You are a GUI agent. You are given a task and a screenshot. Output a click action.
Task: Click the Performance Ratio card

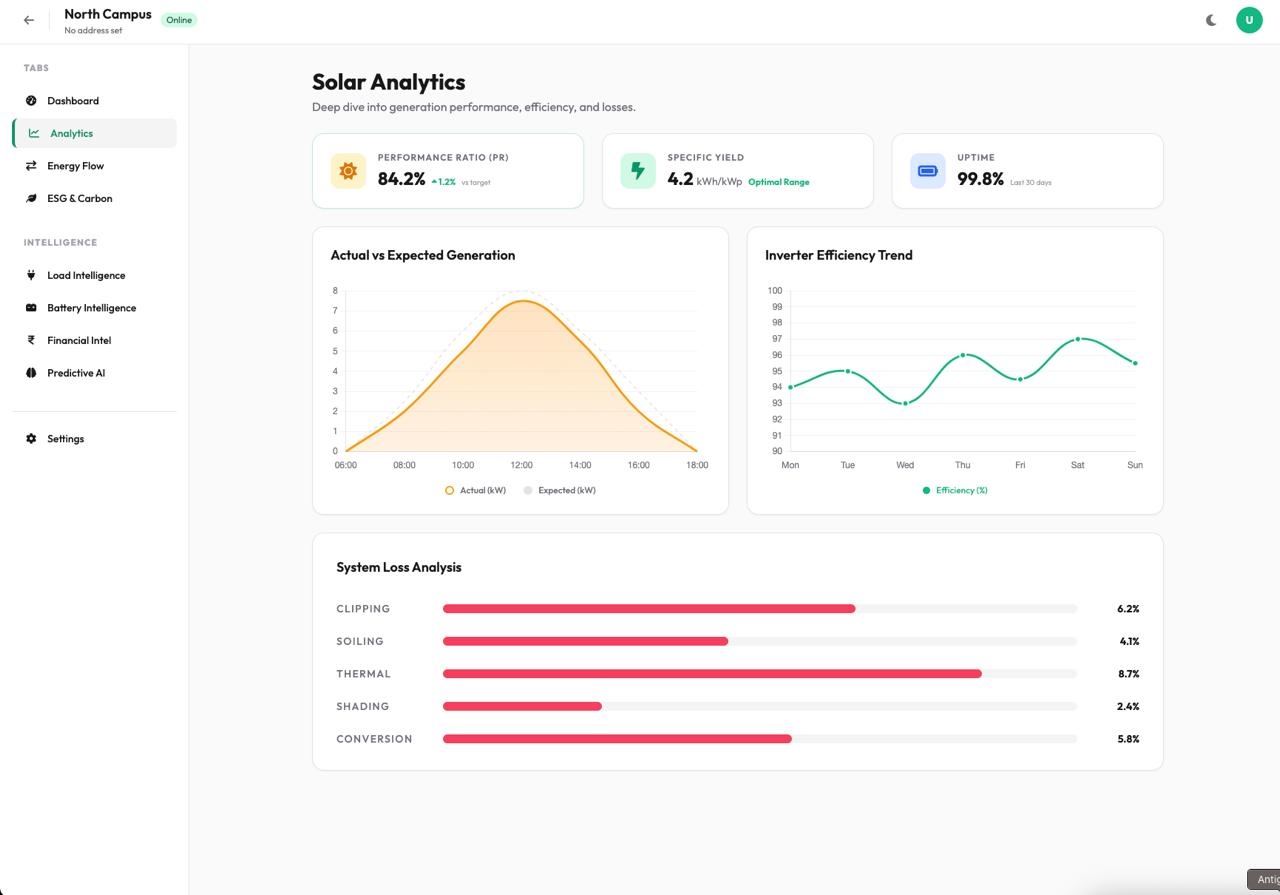(x=447, y=171)
